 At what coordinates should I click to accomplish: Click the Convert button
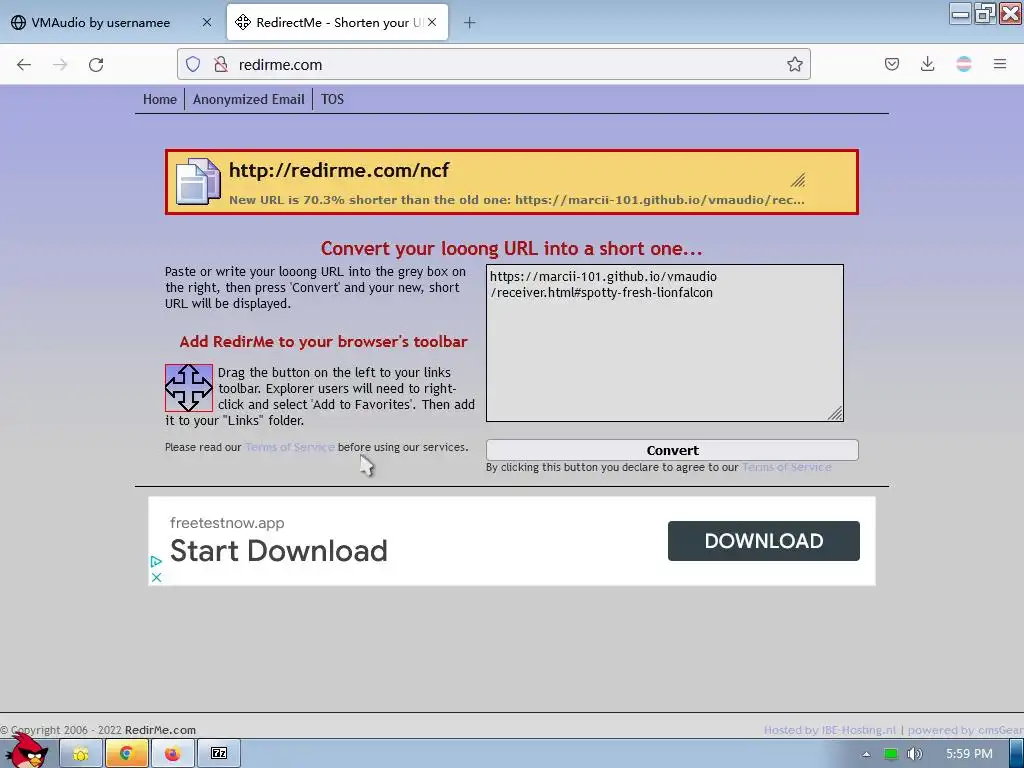point(672,450)
